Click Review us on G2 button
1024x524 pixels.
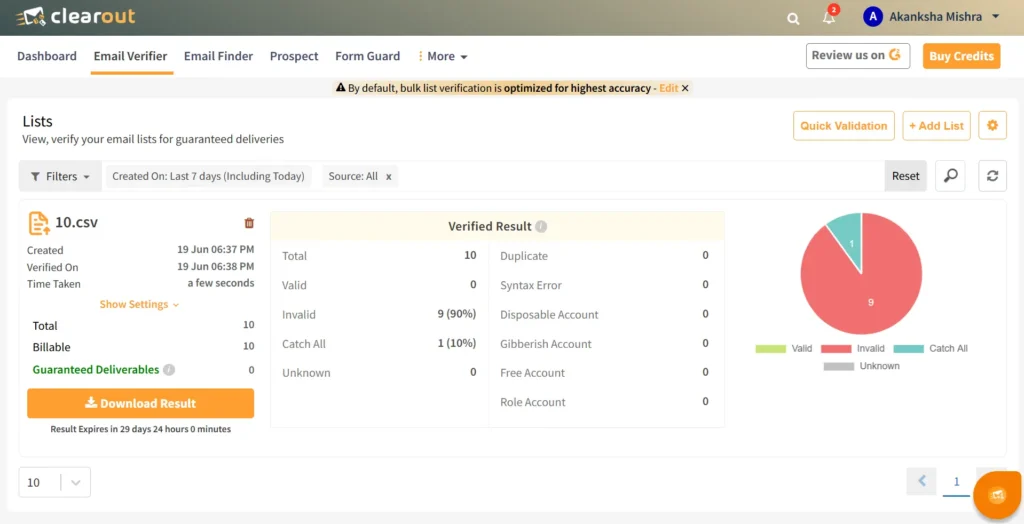[x=857, y=56]
